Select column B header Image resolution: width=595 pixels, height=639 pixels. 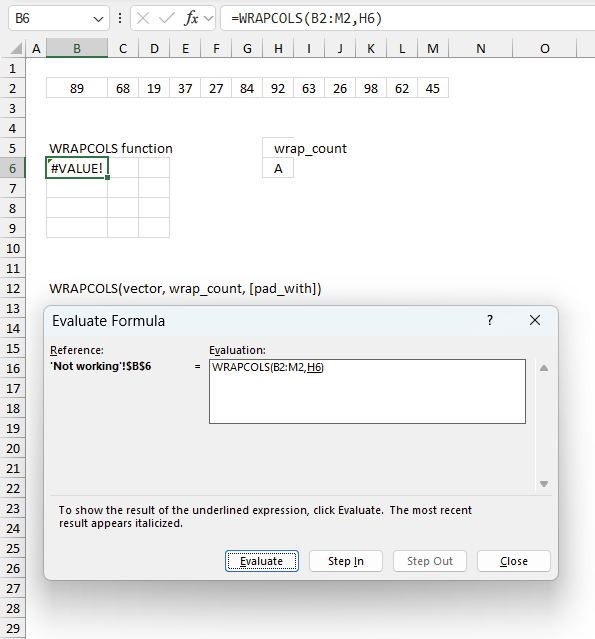point(77,48)
